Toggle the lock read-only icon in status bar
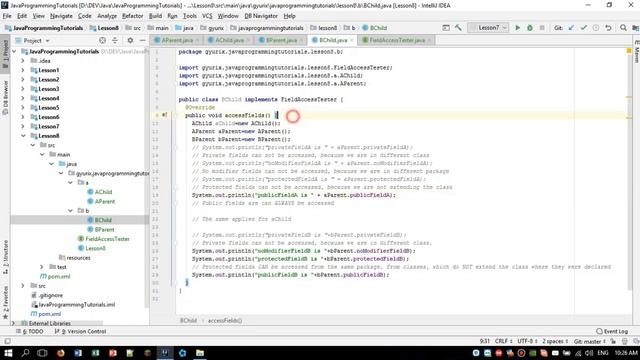The height and width of the screenshot is (360, 640). (x=613, y=341)
